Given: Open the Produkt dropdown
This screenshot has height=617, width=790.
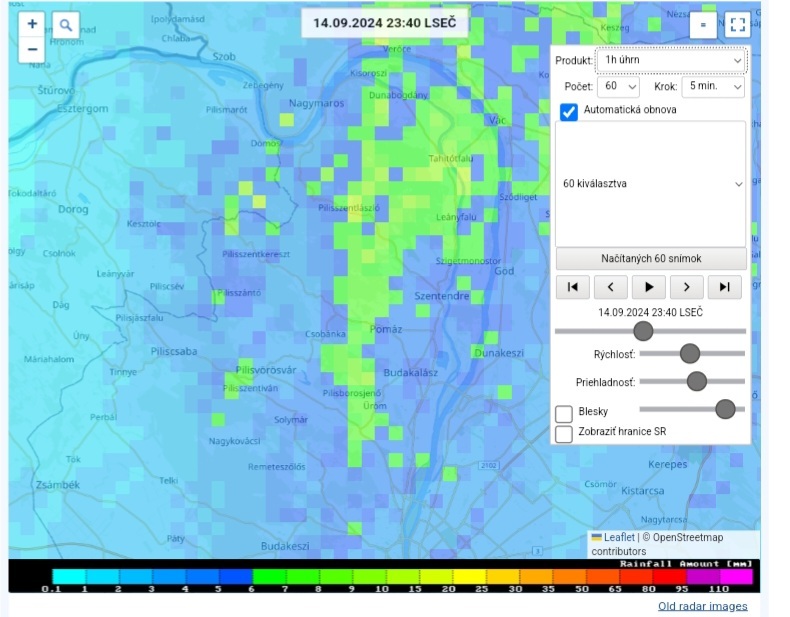Looking at the screenshot, I should 671,60.
